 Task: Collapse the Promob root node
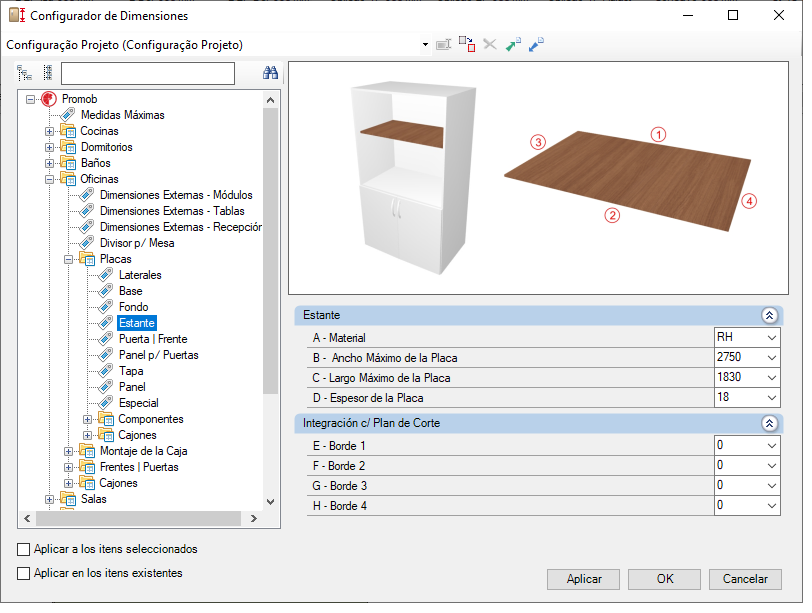(31, 99)
